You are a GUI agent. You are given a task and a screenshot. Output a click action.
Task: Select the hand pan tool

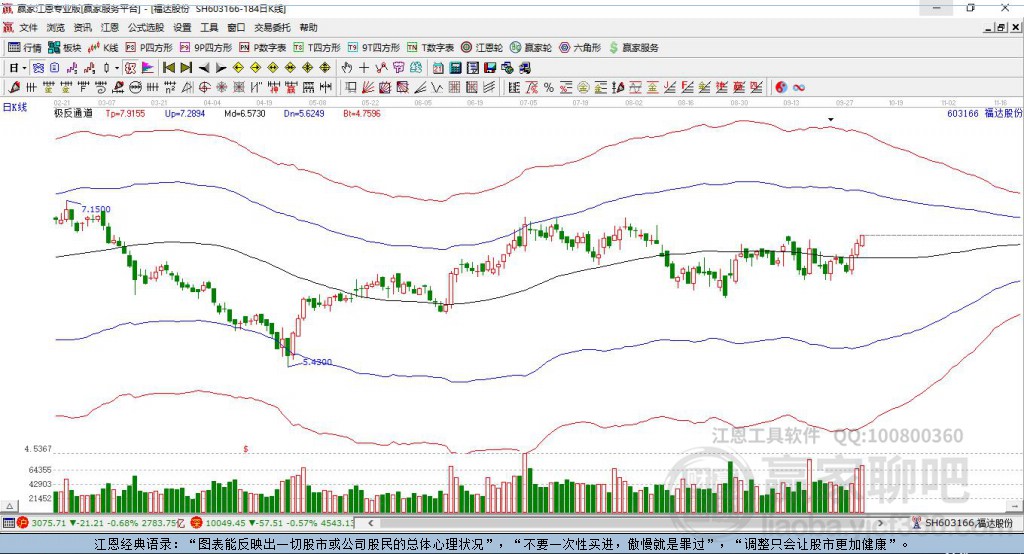click(347, 68)
